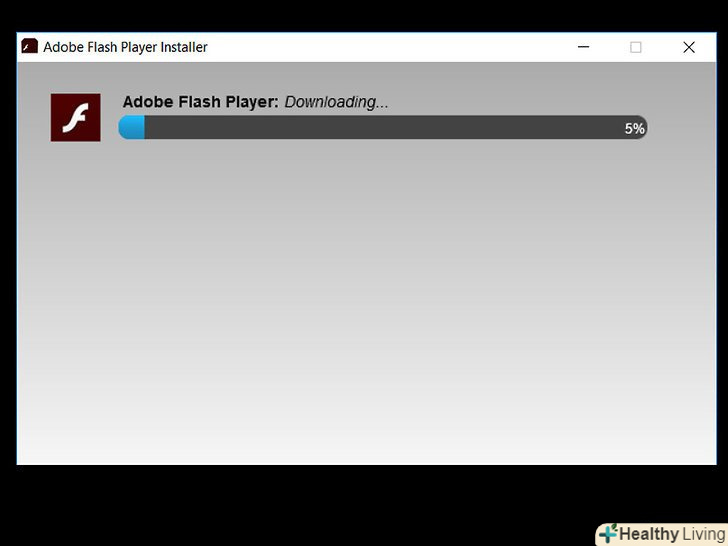Click the download progress bar
Image resolution: width=728 pixels, height=546 pixels.
pos(383,127)
